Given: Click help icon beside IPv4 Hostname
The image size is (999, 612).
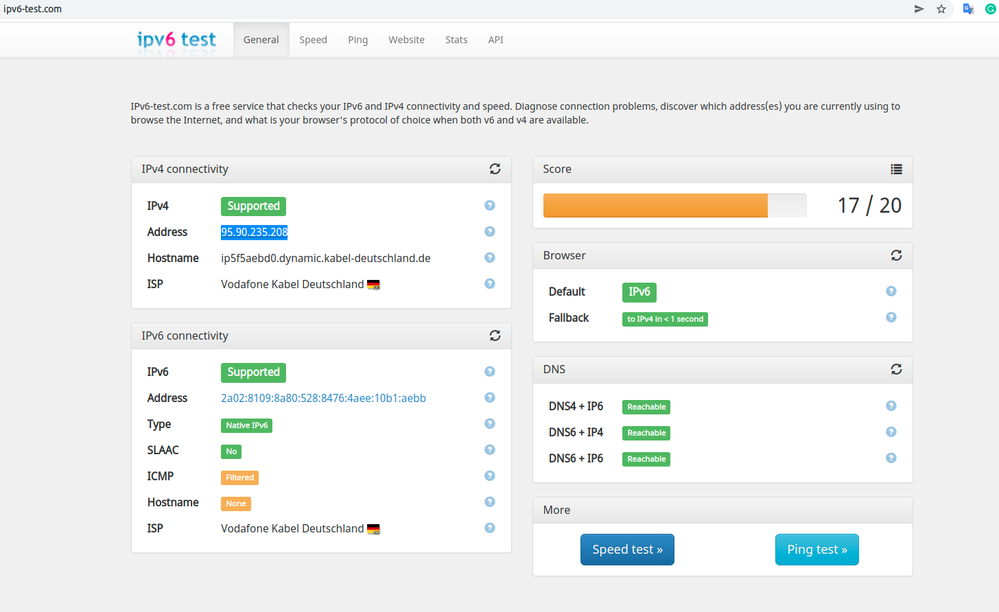Looking at the screenshot, I should [490, 258].
